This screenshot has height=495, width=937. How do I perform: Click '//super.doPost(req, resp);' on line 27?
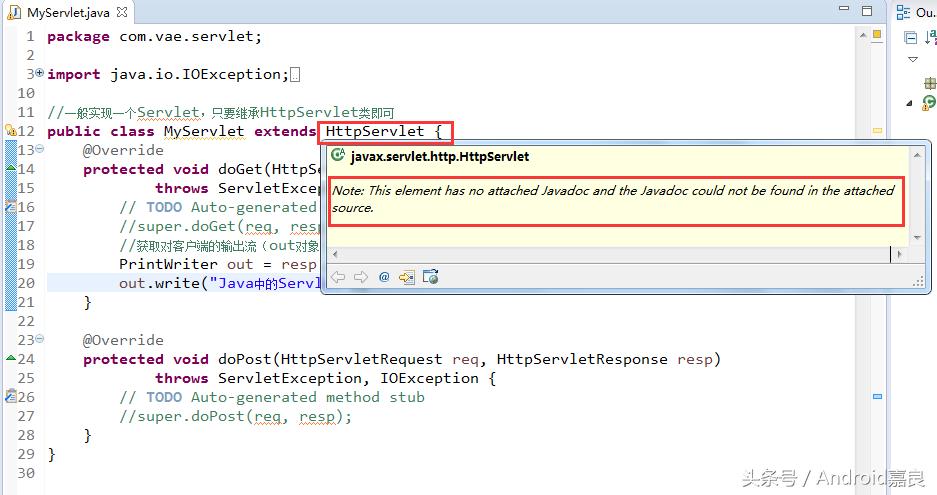tap(235, 417)
